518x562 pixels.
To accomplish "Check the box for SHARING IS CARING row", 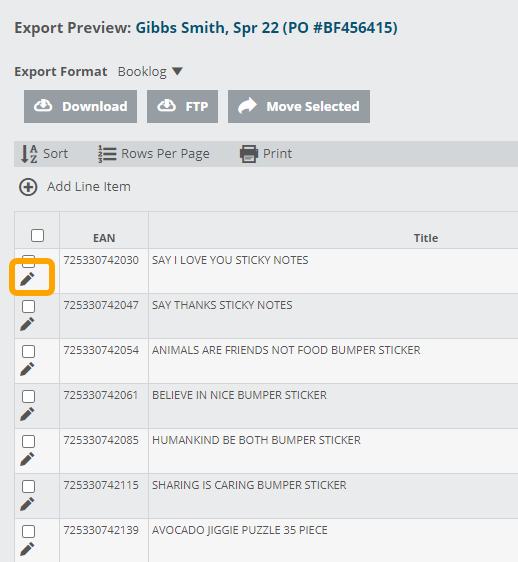I will 28,486.
